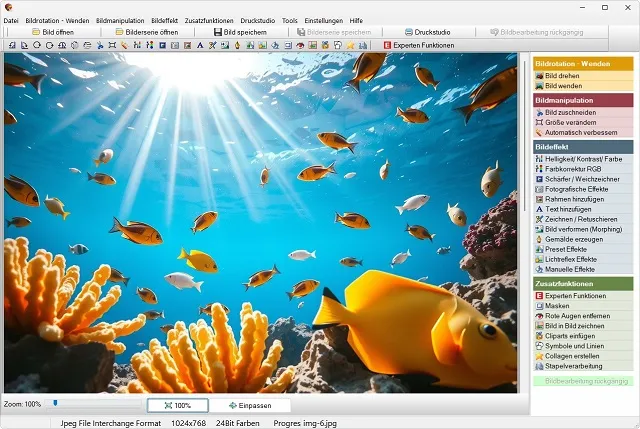Click the photographic effects toolbar icon
The image size is (640, 429).
click(175, 45)
